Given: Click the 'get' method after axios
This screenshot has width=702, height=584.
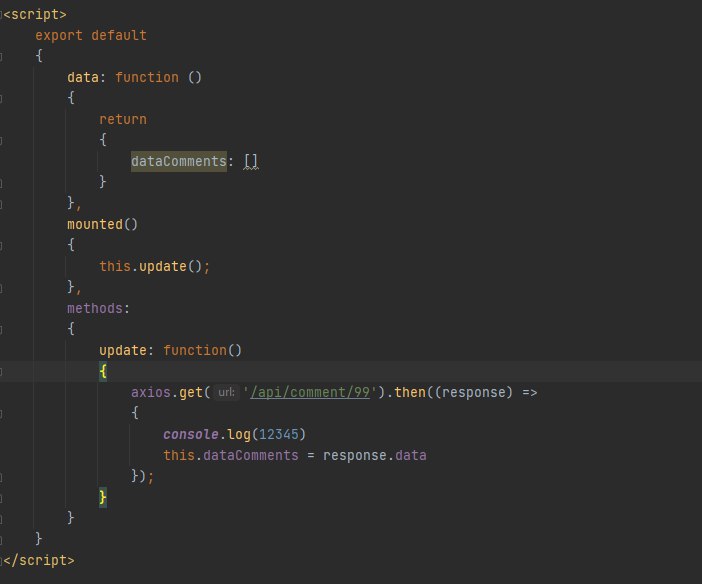Looking at the screenshot, I should pos(191,393).
